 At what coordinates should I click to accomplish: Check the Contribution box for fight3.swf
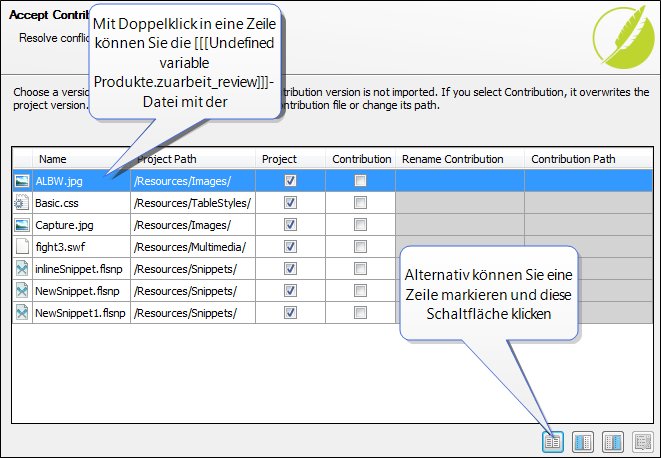coord(360,247)
